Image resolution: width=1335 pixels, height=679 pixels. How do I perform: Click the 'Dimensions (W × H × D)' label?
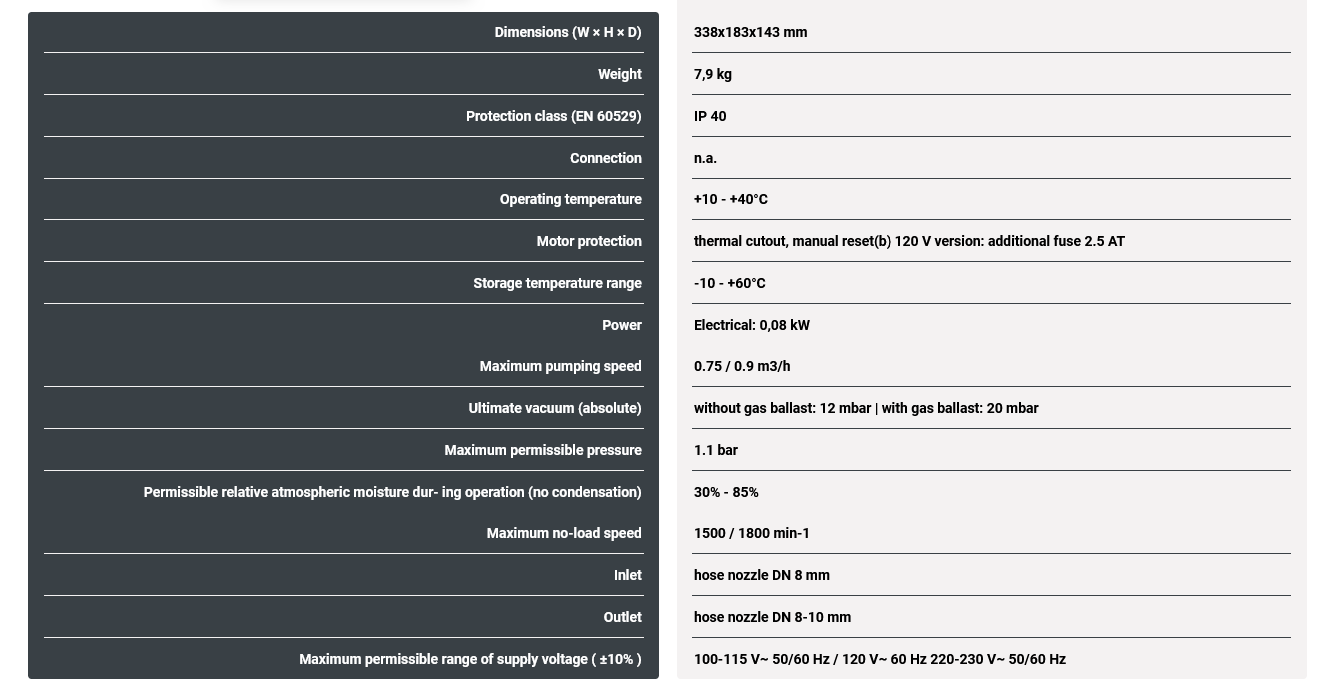567,32
